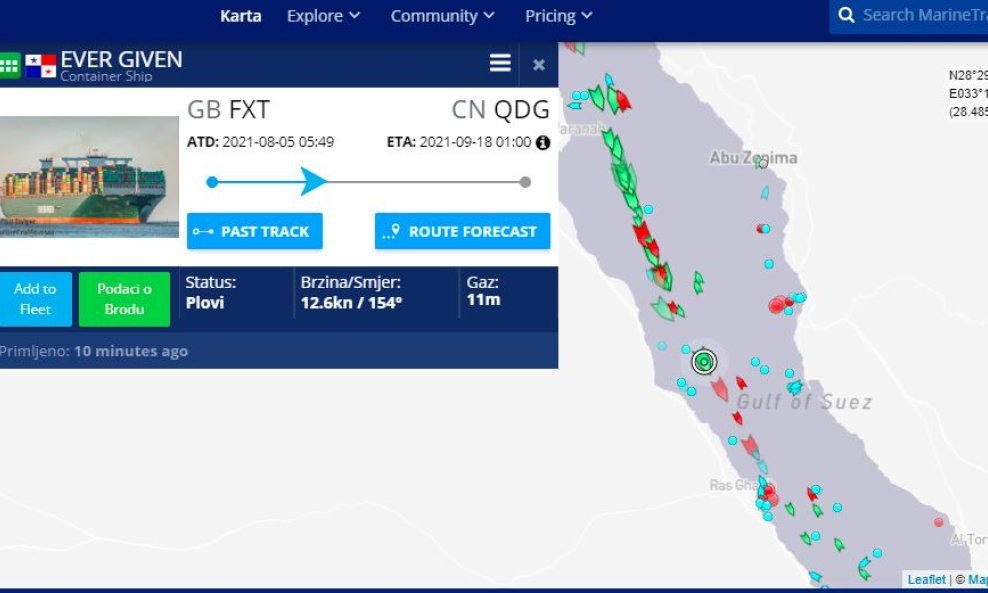Click the voyage progress arrow marker
Image resolution: width=988 pixels, height=593 pixels.
point(313,181)
